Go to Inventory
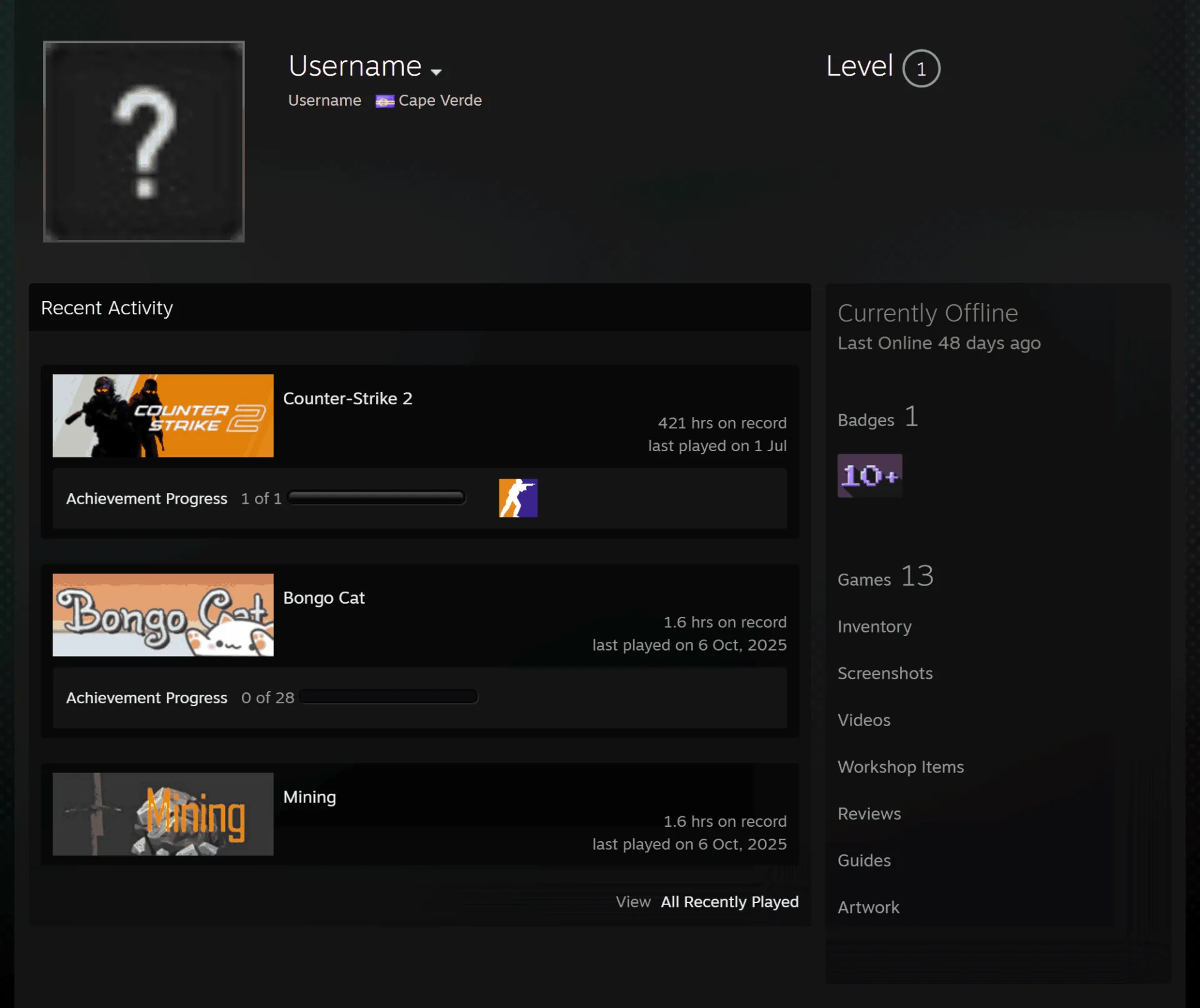1200x1008 pixels. point(874,627)
